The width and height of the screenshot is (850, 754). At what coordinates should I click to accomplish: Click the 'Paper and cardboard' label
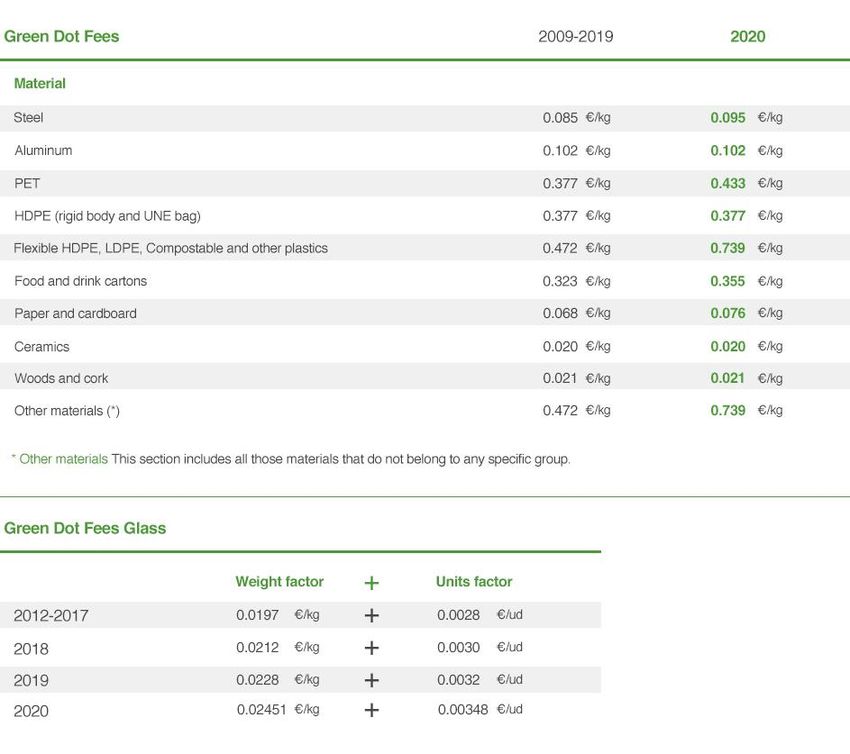[75, 313]
